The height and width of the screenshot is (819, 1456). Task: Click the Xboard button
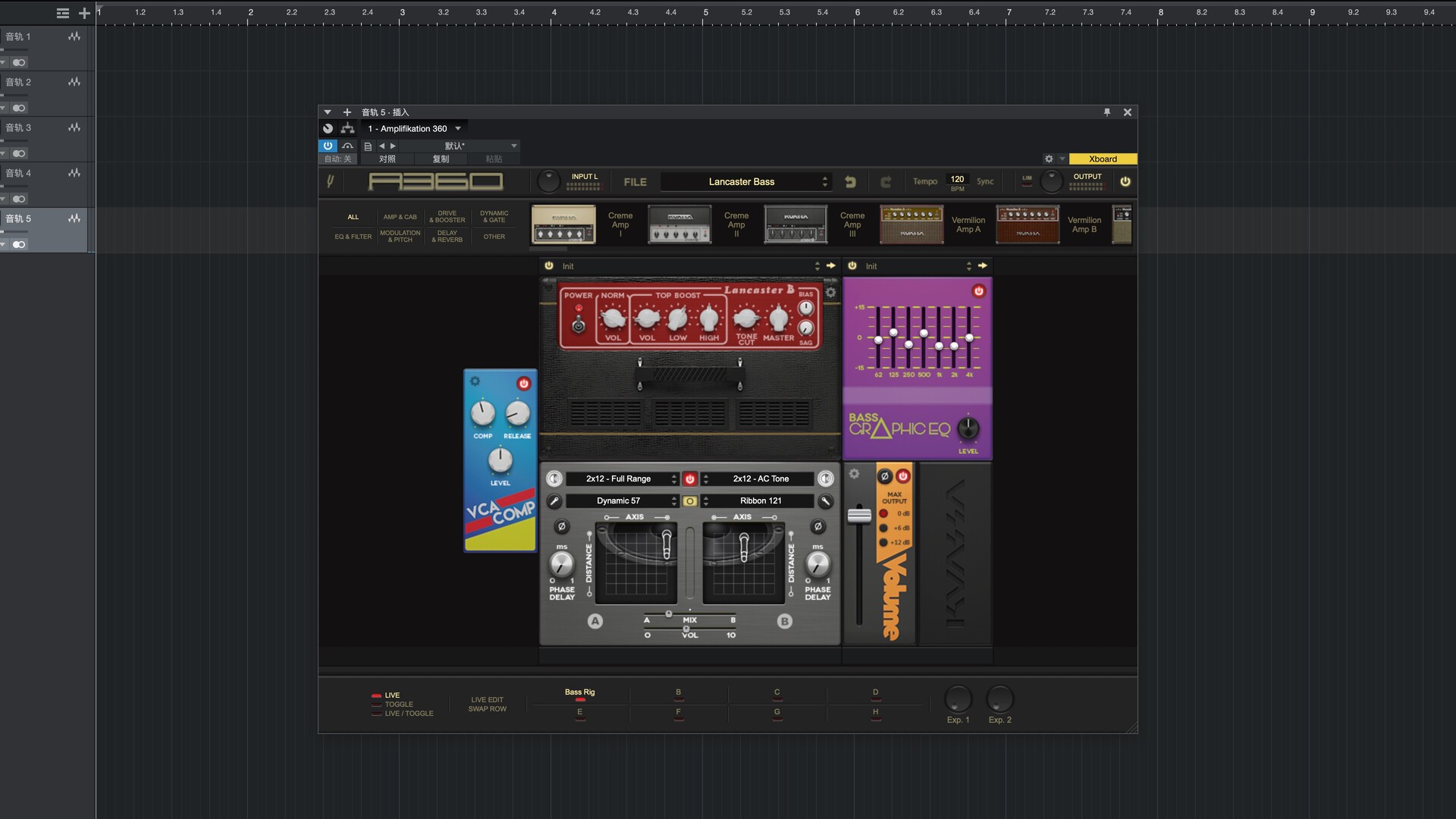click(x=1103, y=159)
